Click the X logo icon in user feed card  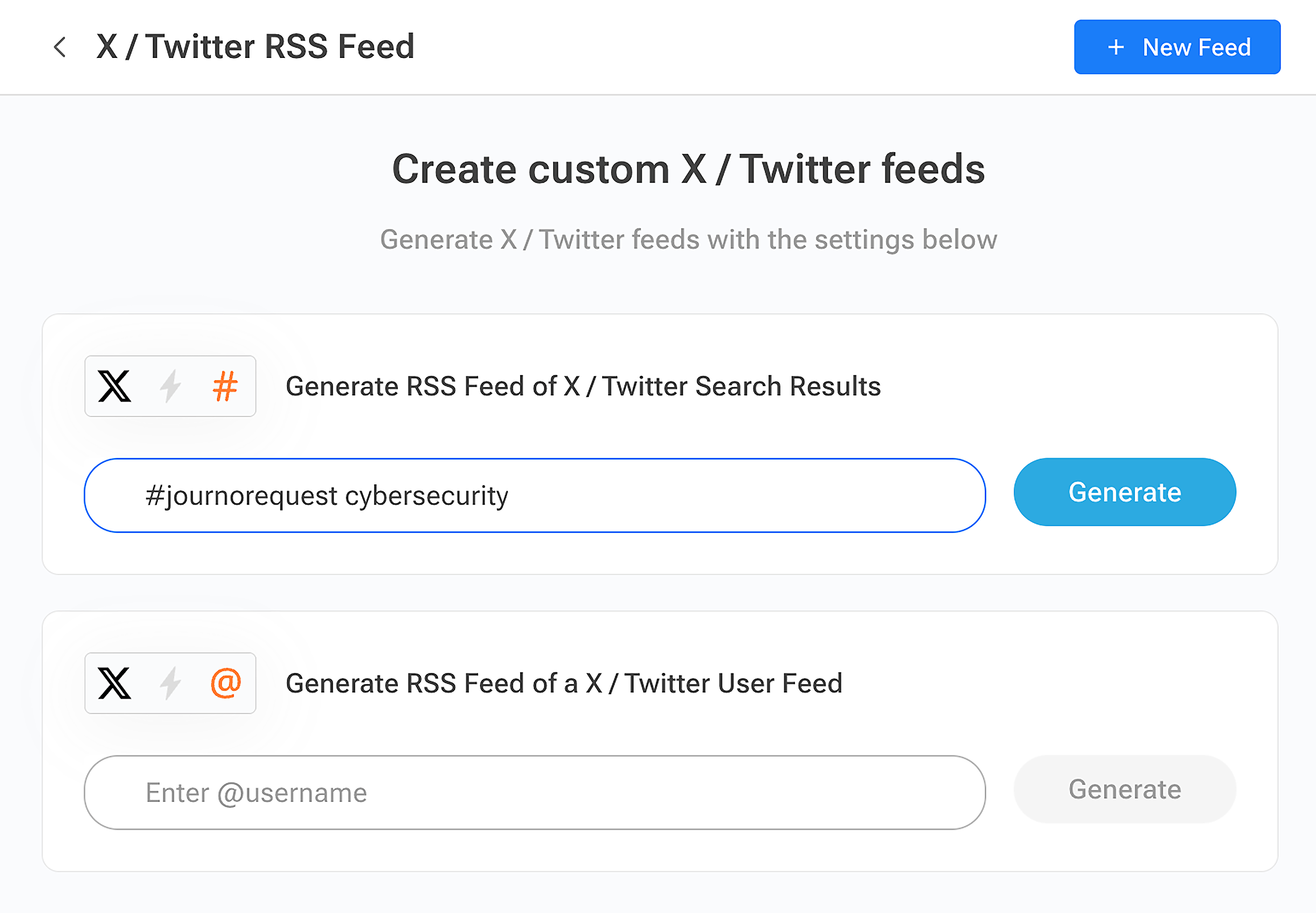coord(115,683)
